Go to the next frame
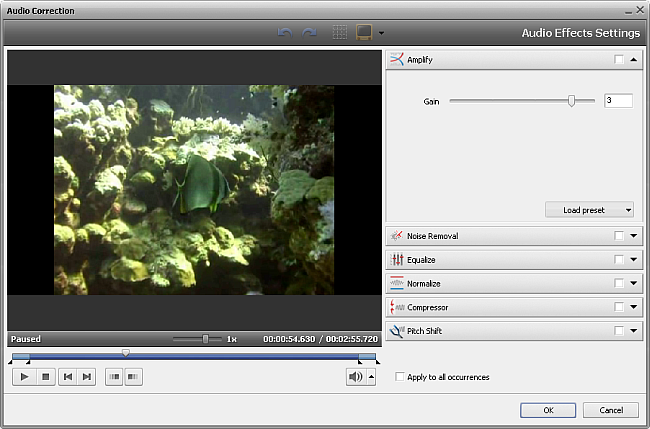Screen dimensions: 650x429 coord(87,377)
